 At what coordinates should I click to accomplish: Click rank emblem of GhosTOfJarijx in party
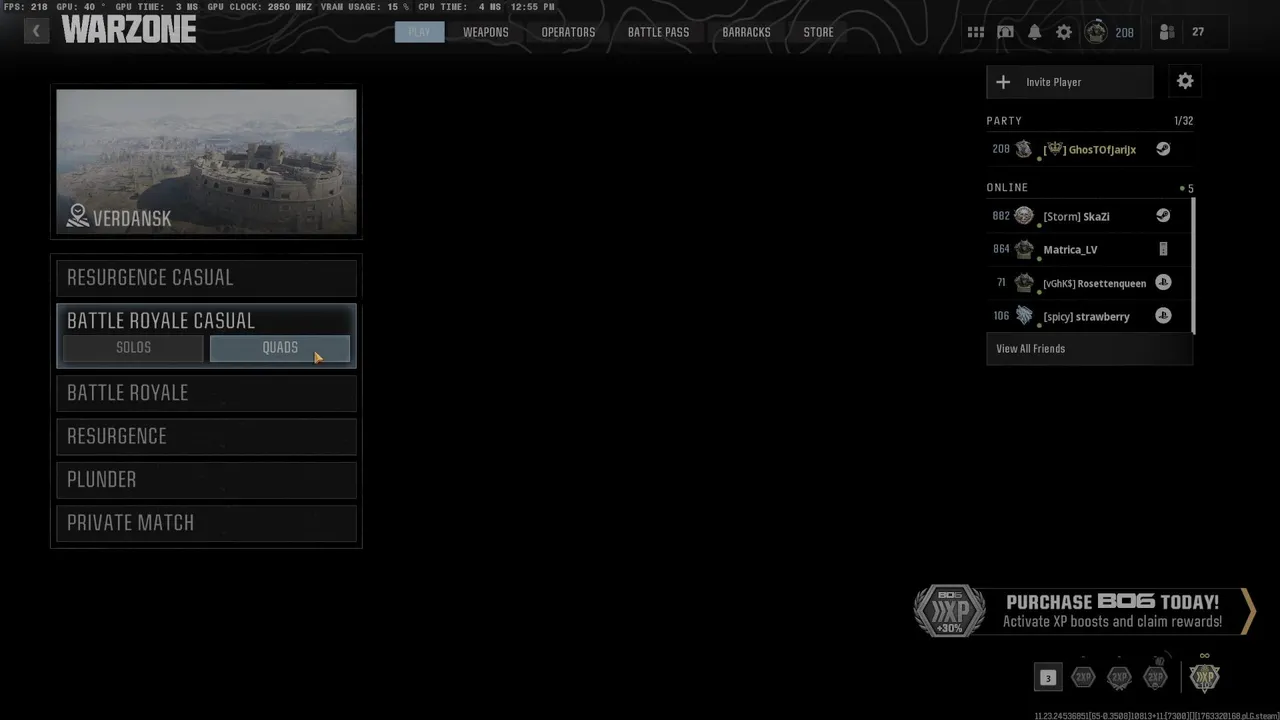tap(1023, 149)
